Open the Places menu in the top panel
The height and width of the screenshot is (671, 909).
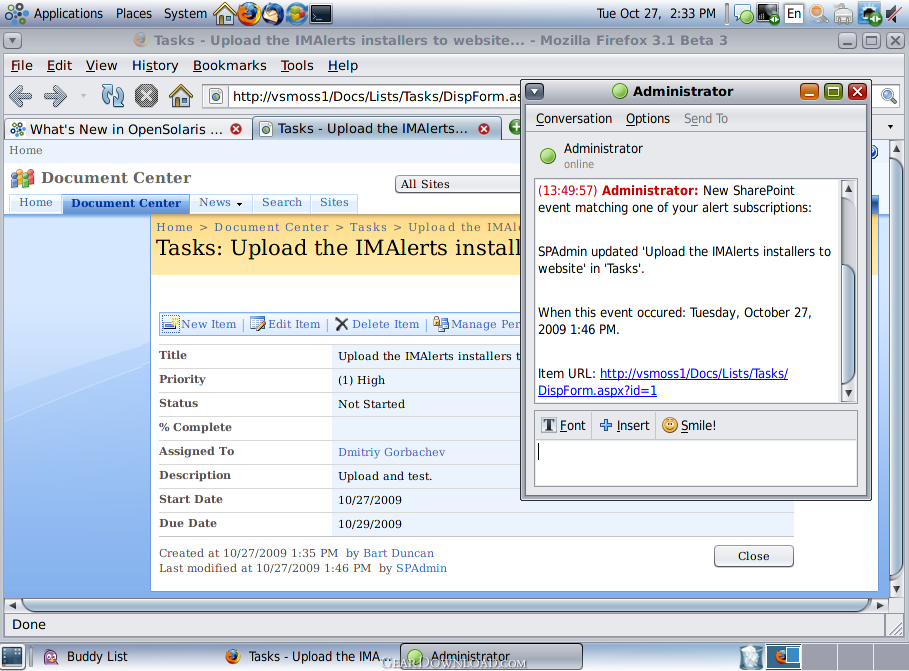(133, 13)
